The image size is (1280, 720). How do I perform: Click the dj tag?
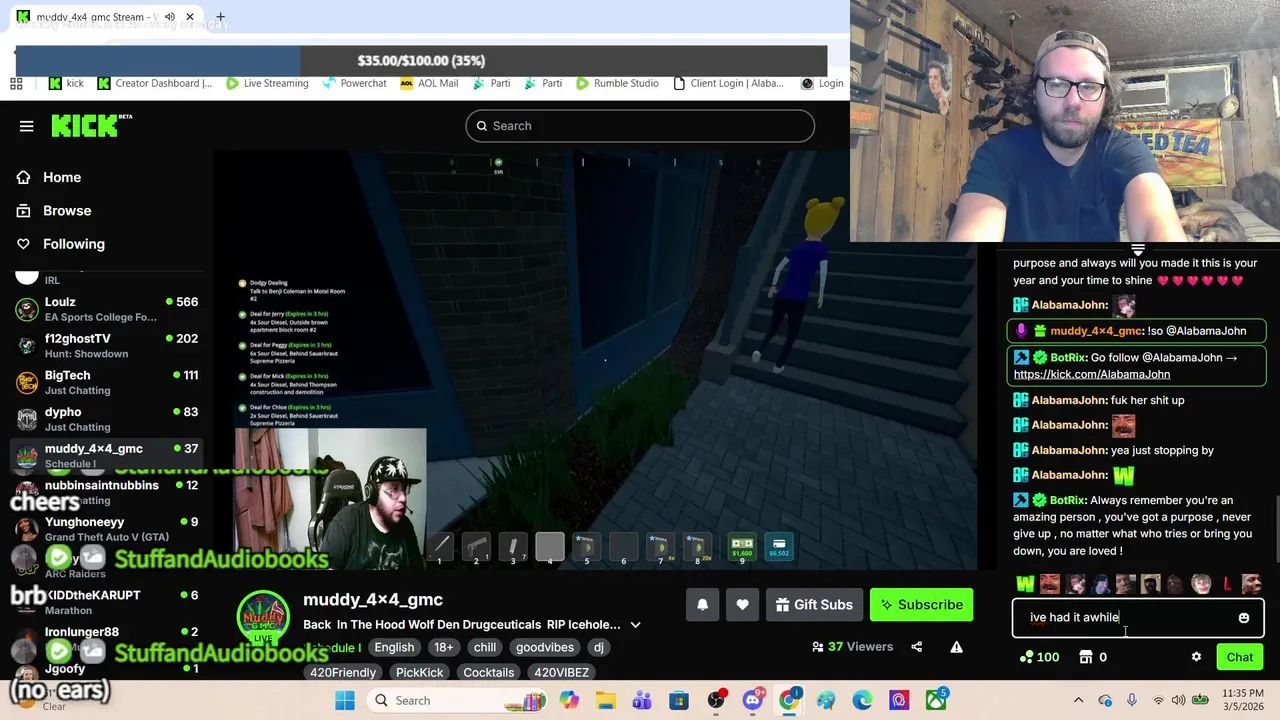pyautogui.click(x=598, y=647)
